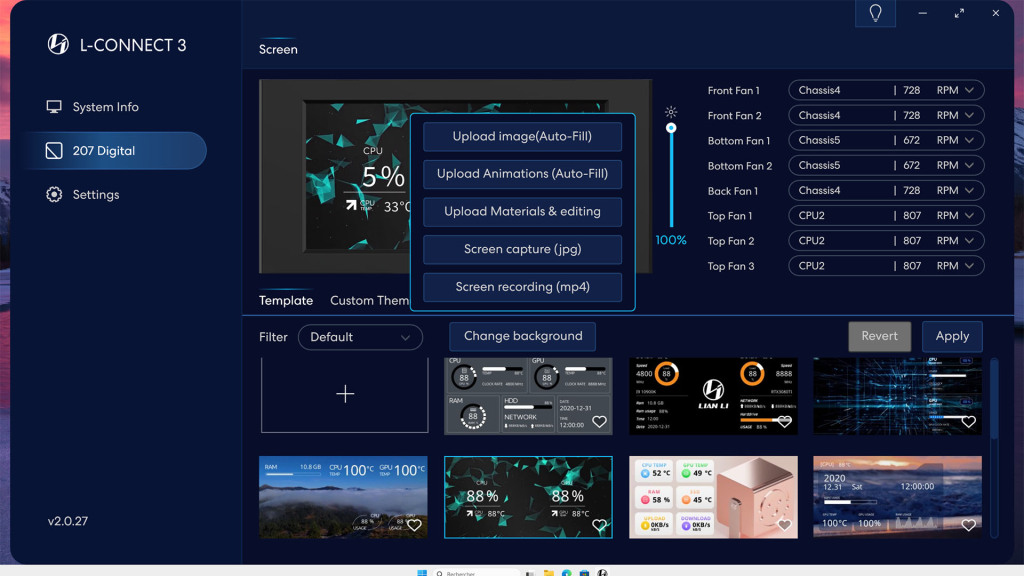This screenshot has height=576, width=1024.
Task: Click the plus icon to add a template
Action: (345, 394)
